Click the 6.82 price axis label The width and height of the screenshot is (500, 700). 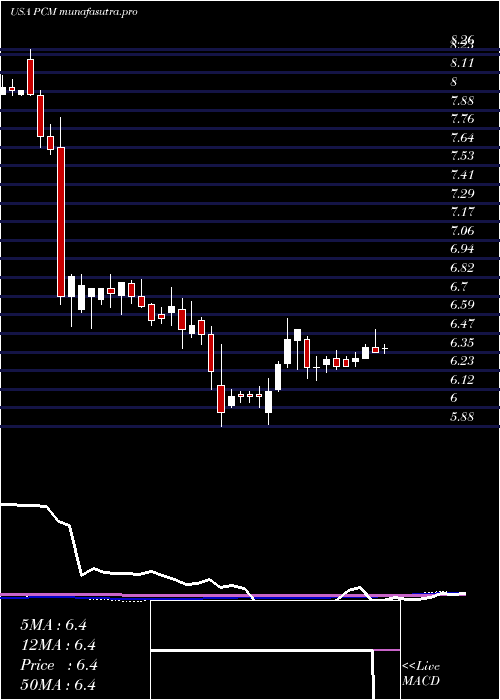(x=462, y=267)
